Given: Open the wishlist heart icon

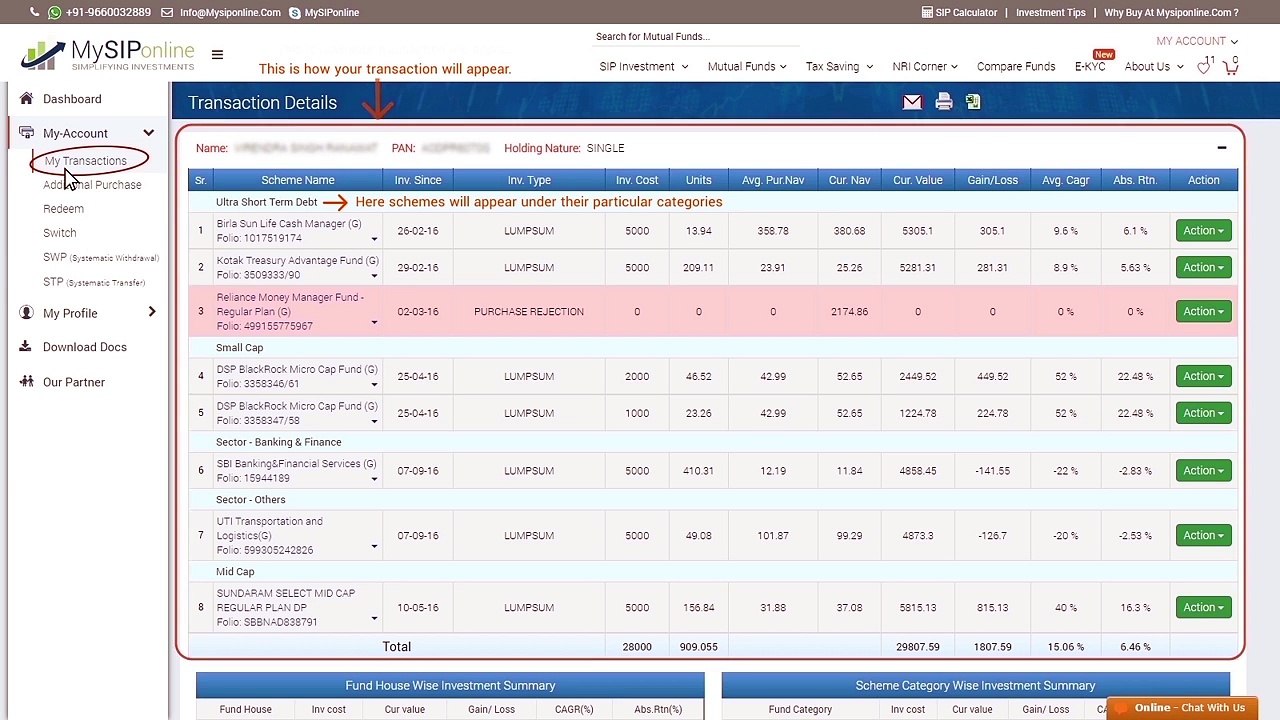Looking at the screenshot, I should tap(1204, 67).
